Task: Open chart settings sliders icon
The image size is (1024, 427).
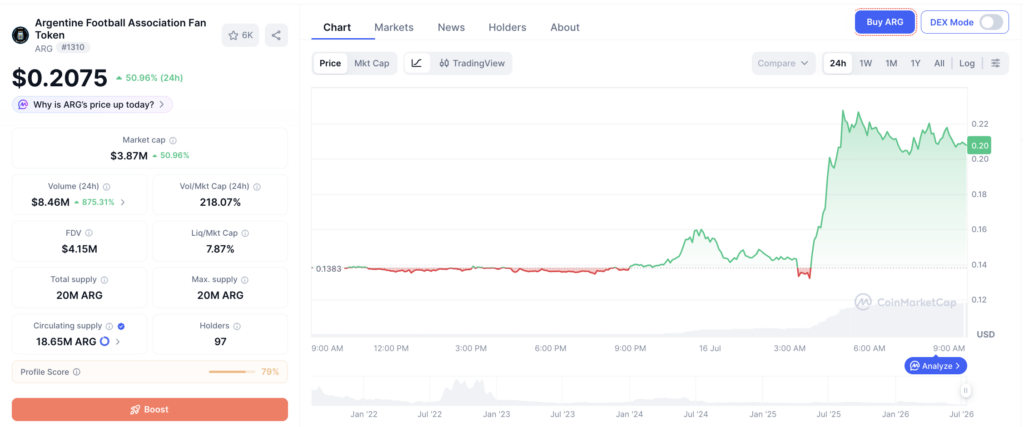Action: [x=996, y=63]
